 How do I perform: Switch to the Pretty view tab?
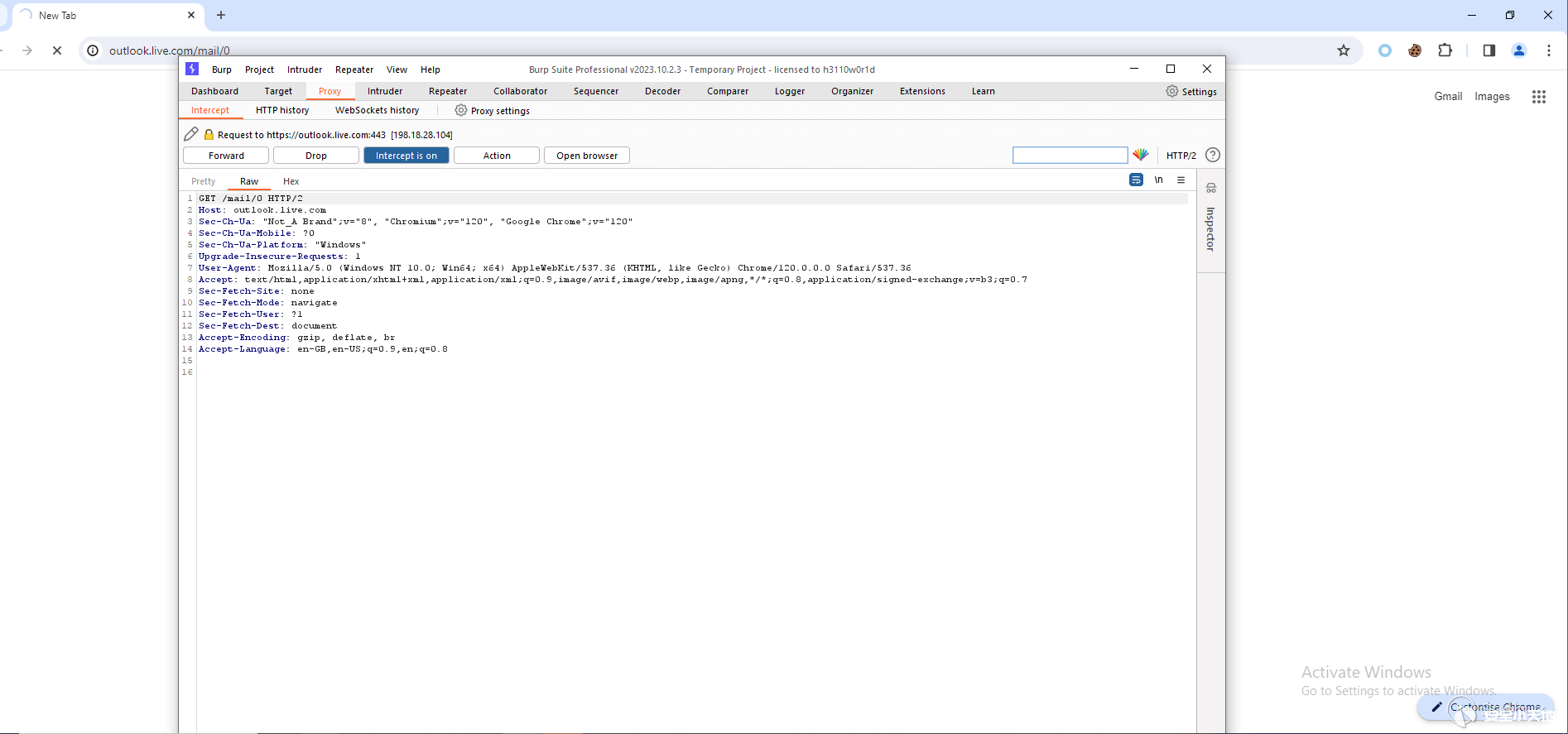(x=203, y=181)
